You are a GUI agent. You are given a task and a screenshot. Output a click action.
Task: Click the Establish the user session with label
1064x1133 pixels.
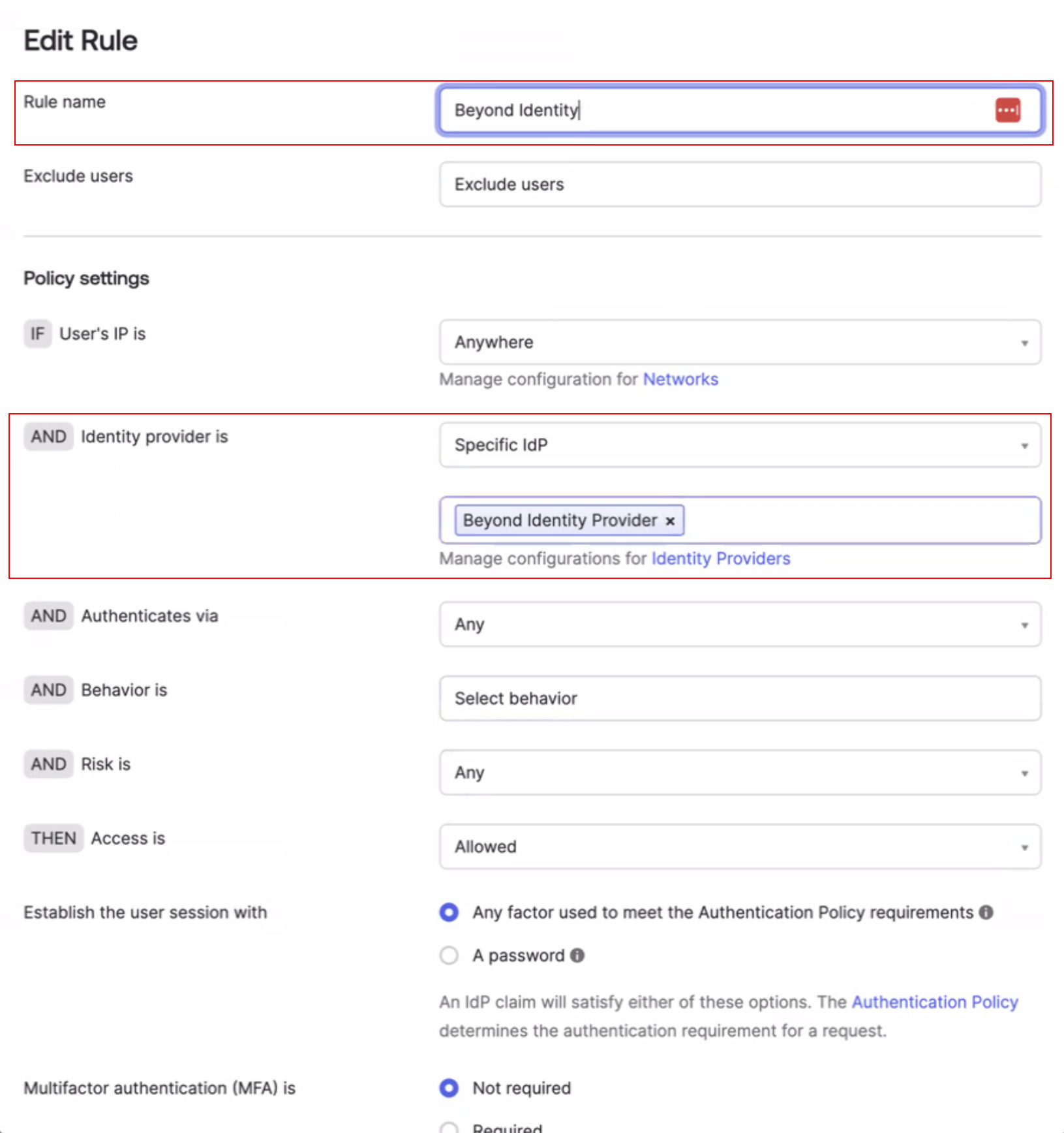click(x=145, y=912)
